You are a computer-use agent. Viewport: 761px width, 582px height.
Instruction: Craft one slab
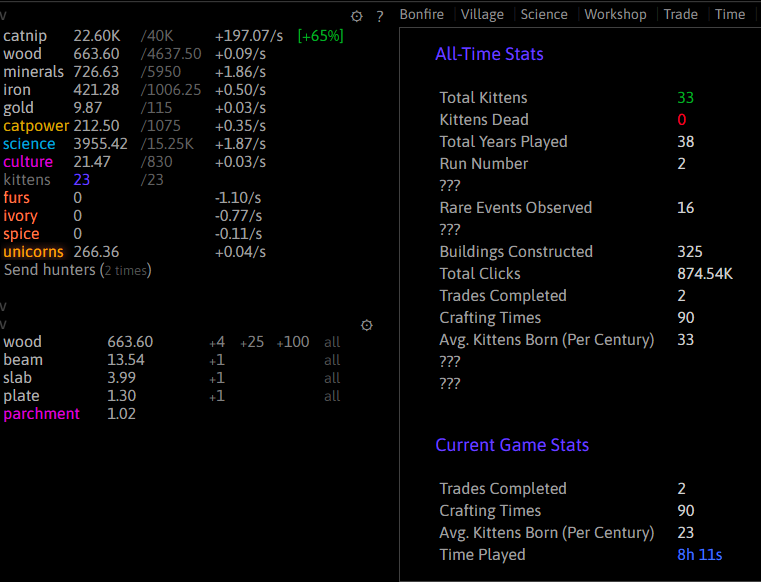217,378
